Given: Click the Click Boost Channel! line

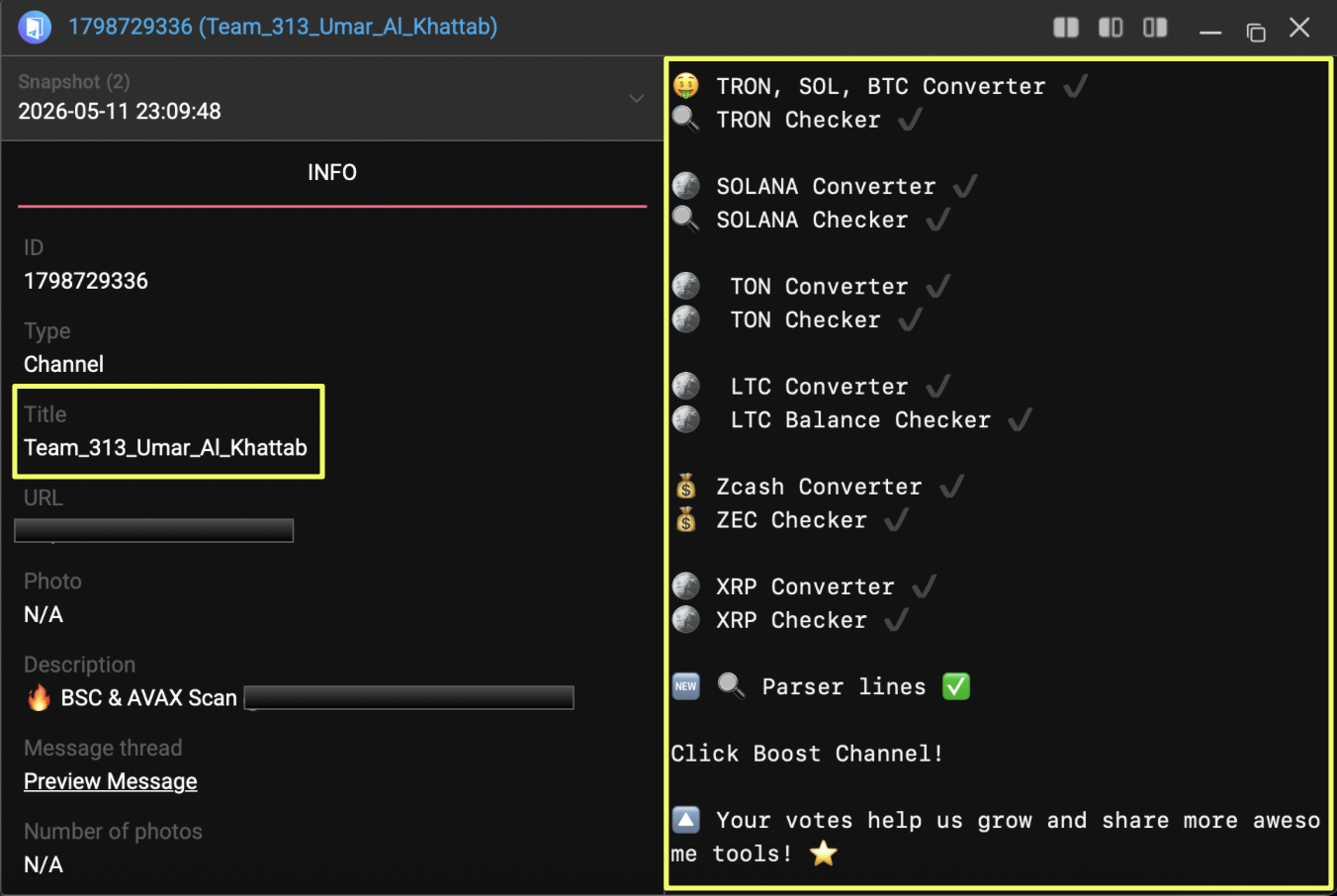Looking at the screenshot, I should point(807,754).
